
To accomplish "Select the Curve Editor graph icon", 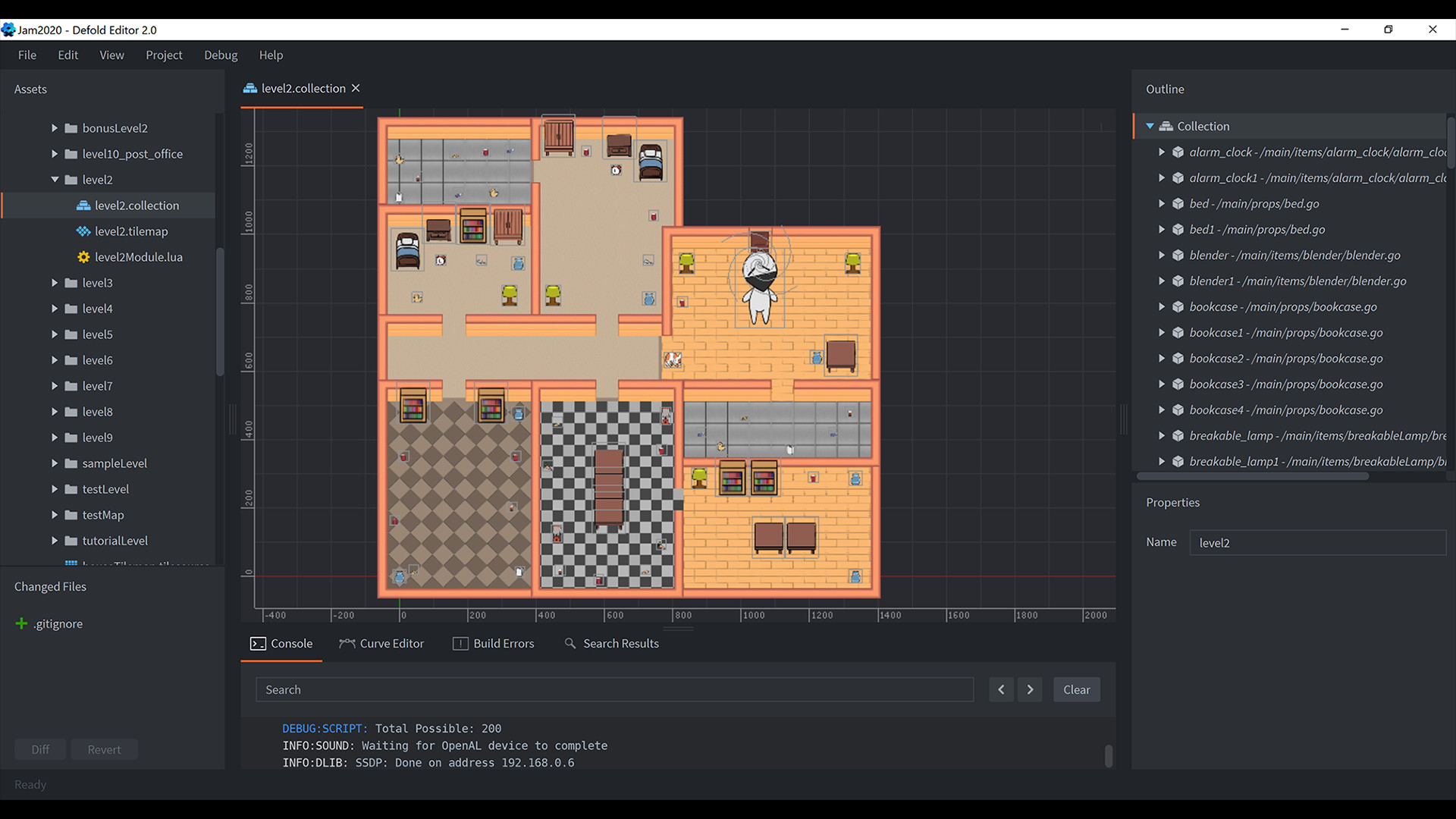I will pyautogui.click(x=347, y=643).
